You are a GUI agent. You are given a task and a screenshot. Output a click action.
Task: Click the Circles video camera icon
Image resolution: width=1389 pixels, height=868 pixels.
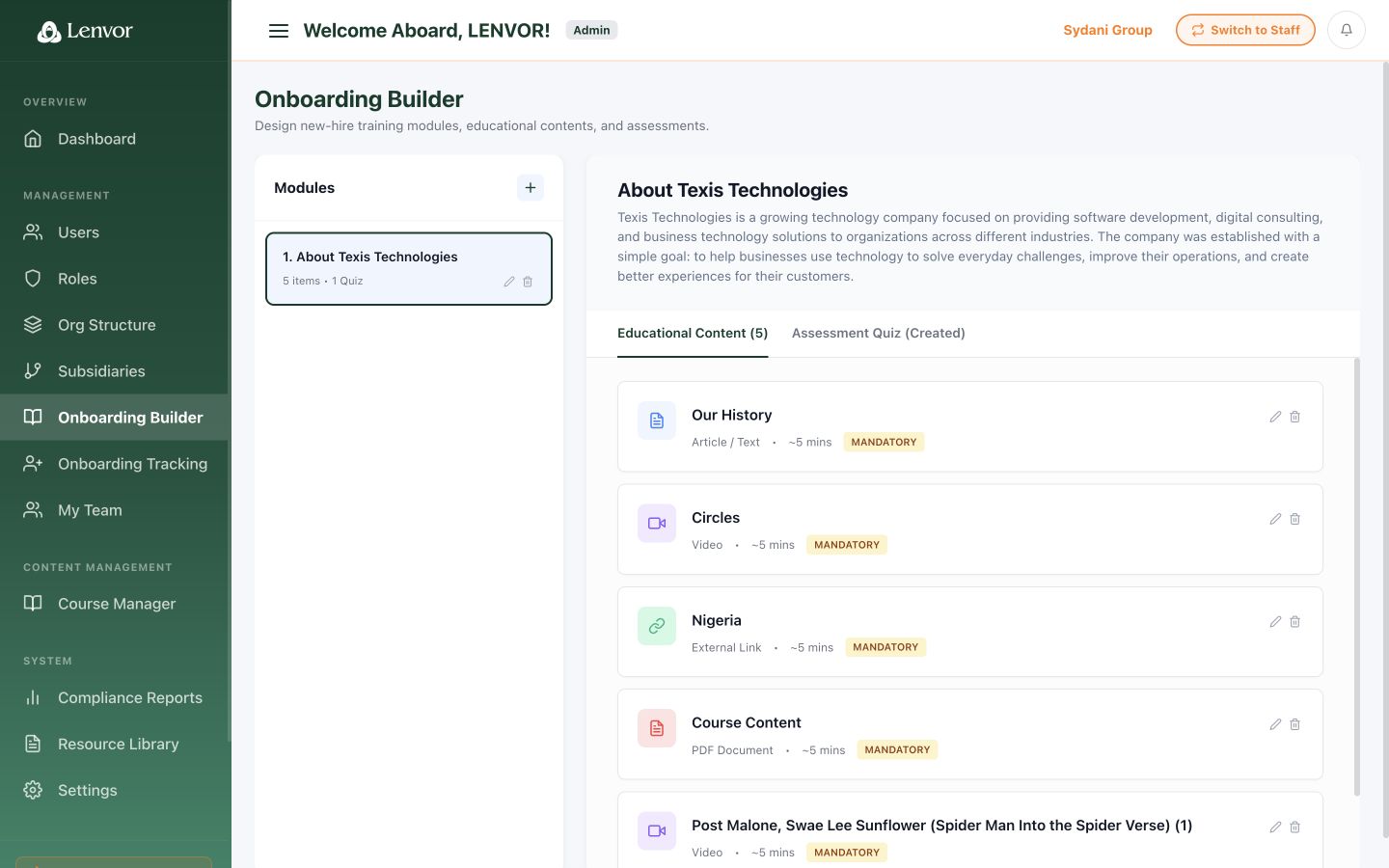coord(657,523)
